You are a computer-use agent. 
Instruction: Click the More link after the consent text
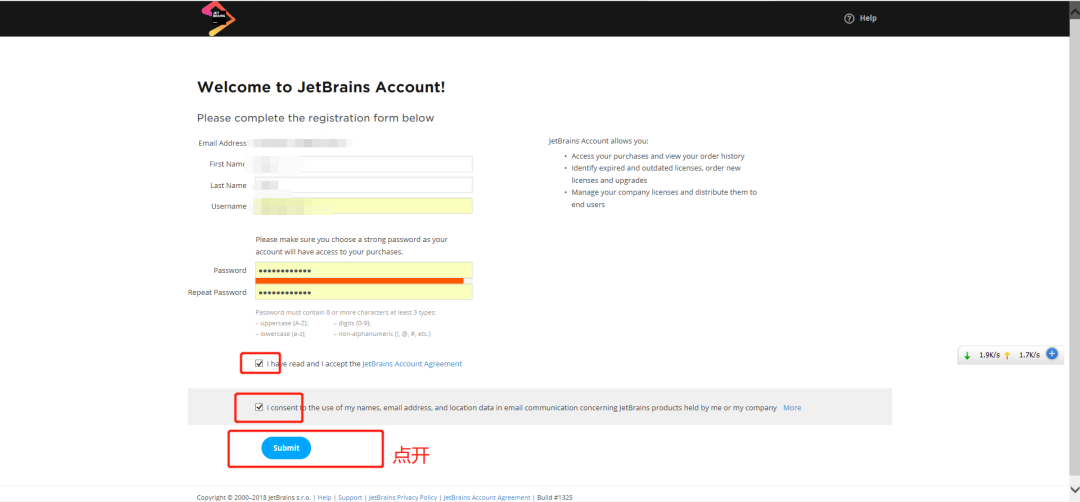tap(792, 408)
